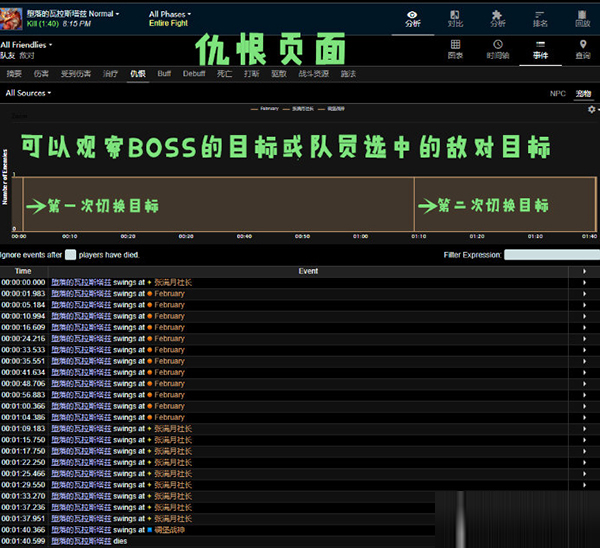The width and height of the screenshot is (600, 548).
Task: Open chart settings gear icon
Action: tap(591, 109)
